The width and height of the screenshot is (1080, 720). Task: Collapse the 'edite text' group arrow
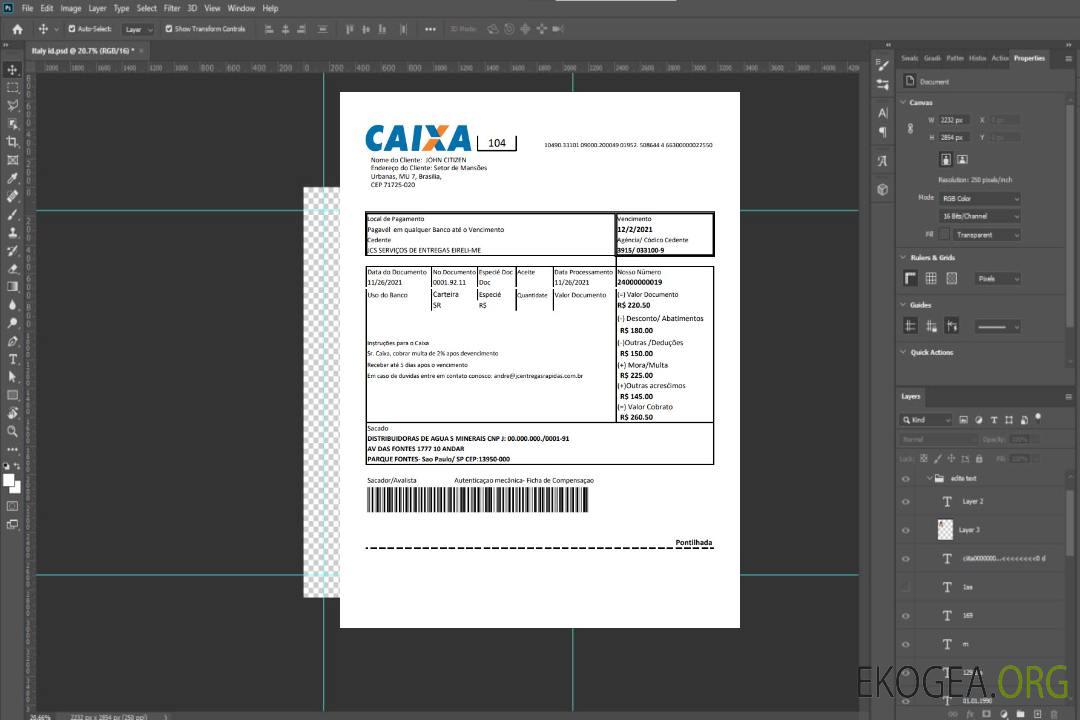pos(929,478)
